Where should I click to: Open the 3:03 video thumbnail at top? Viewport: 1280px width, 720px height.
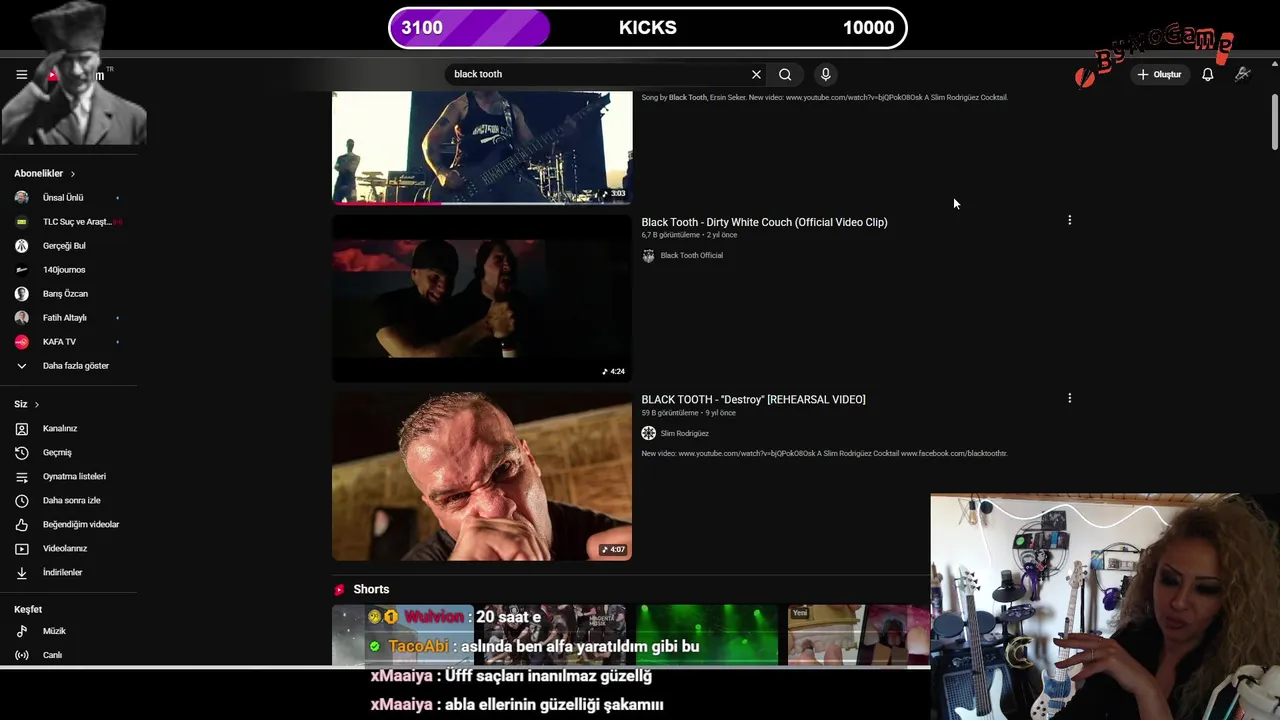click(482, 148)
